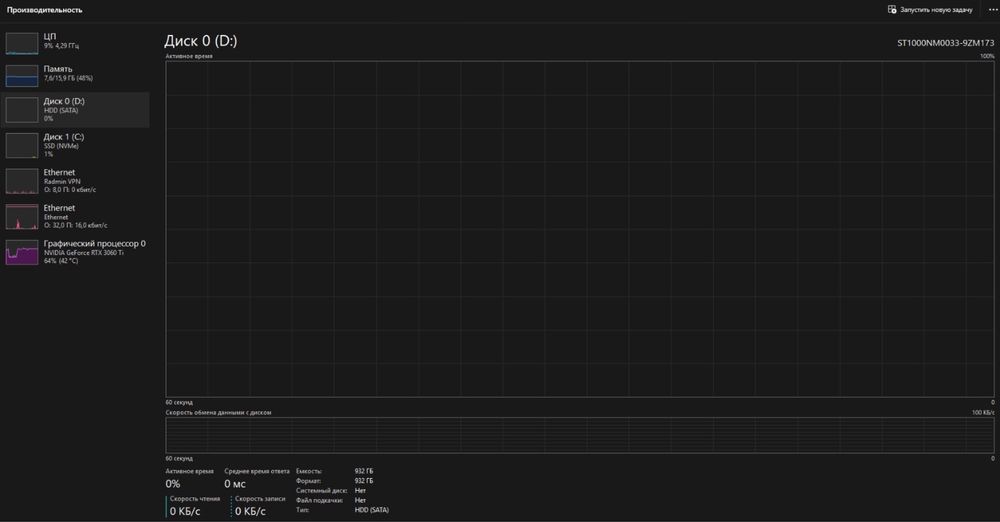The height and width of the screenshot is (522, 1000).
Task: Open the three-dots more options menu
Action: (x=992, y=10)
